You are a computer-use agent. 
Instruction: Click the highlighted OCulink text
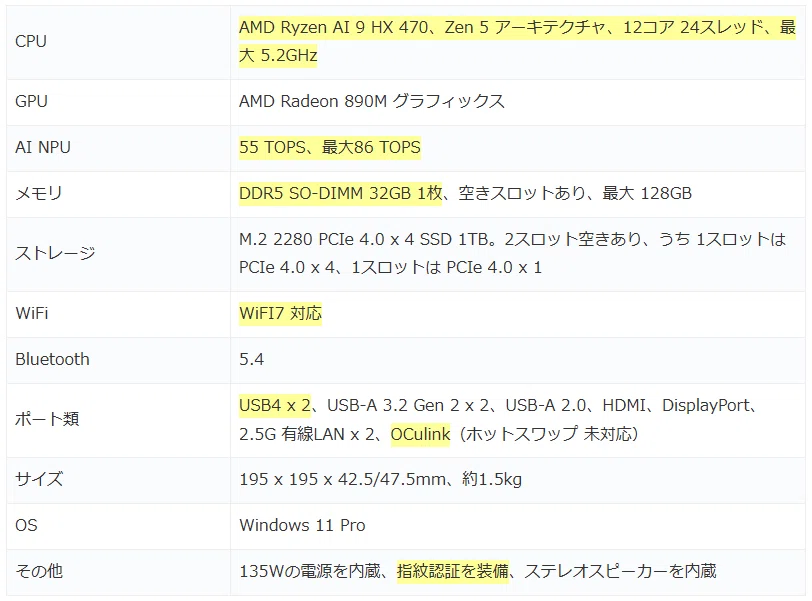(x=420, y=434)
